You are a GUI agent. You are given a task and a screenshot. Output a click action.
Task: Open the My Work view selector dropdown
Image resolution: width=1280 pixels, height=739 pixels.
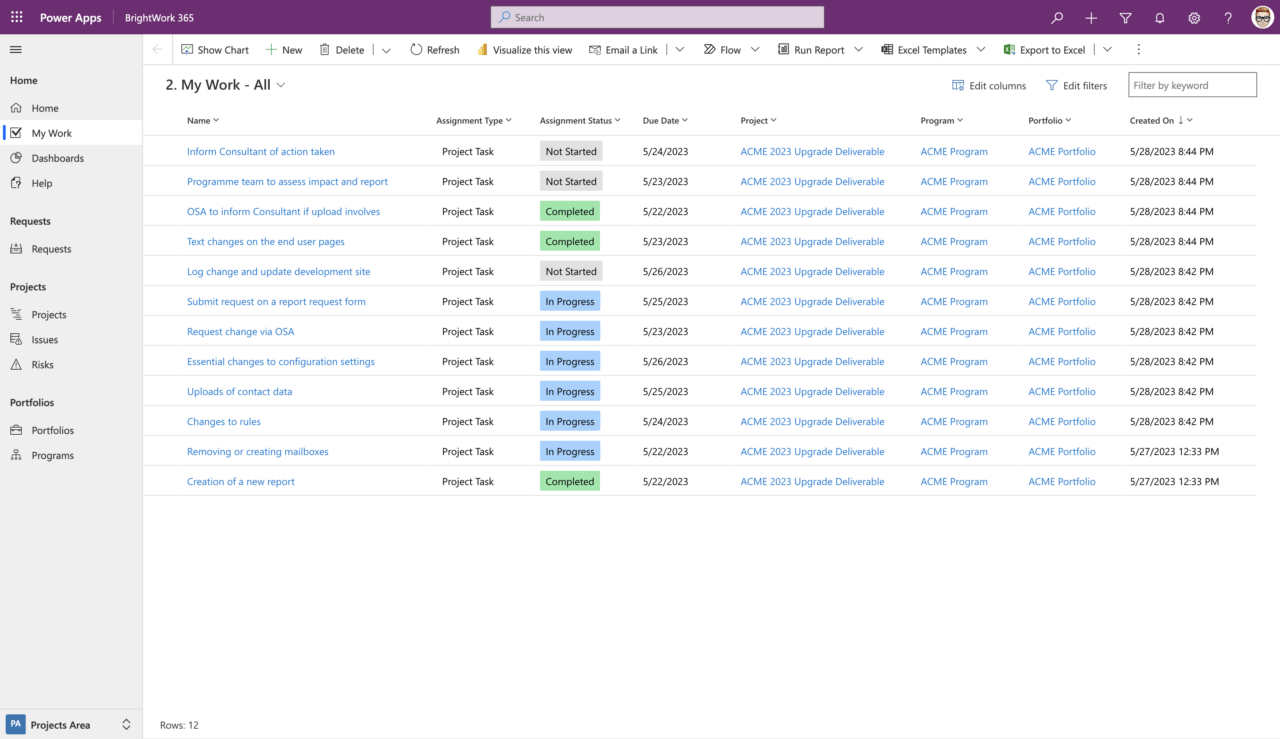(x=280, y=85)
